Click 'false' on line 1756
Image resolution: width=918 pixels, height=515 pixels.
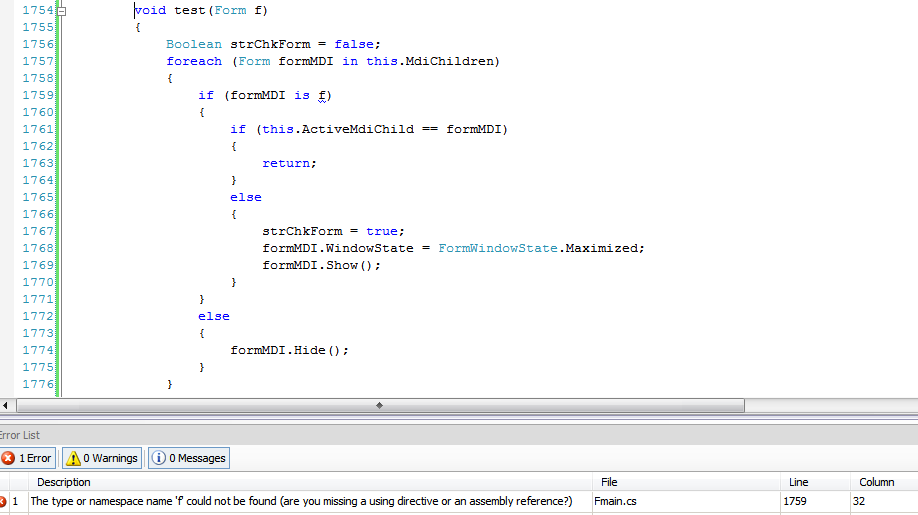354,44
